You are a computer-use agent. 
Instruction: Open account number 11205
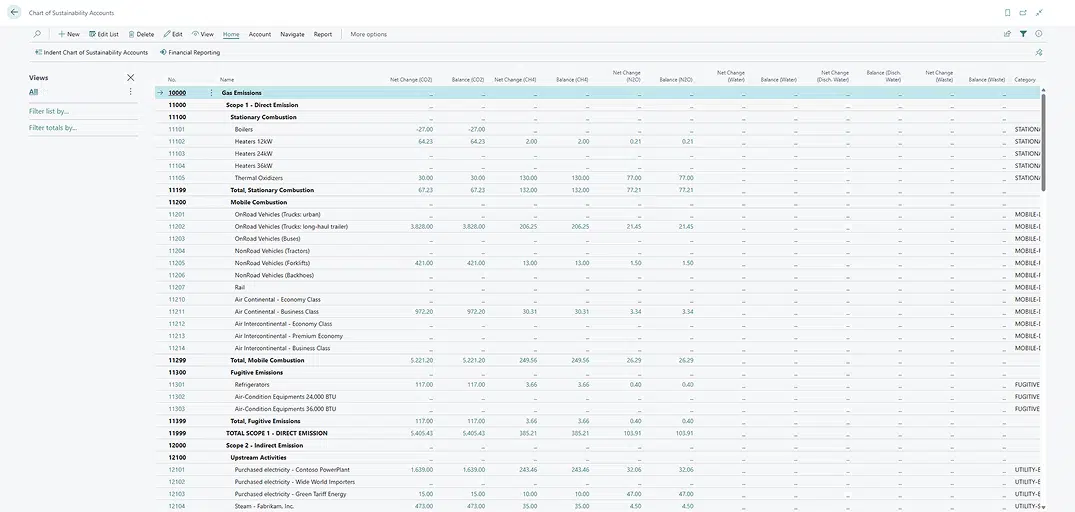176,263
